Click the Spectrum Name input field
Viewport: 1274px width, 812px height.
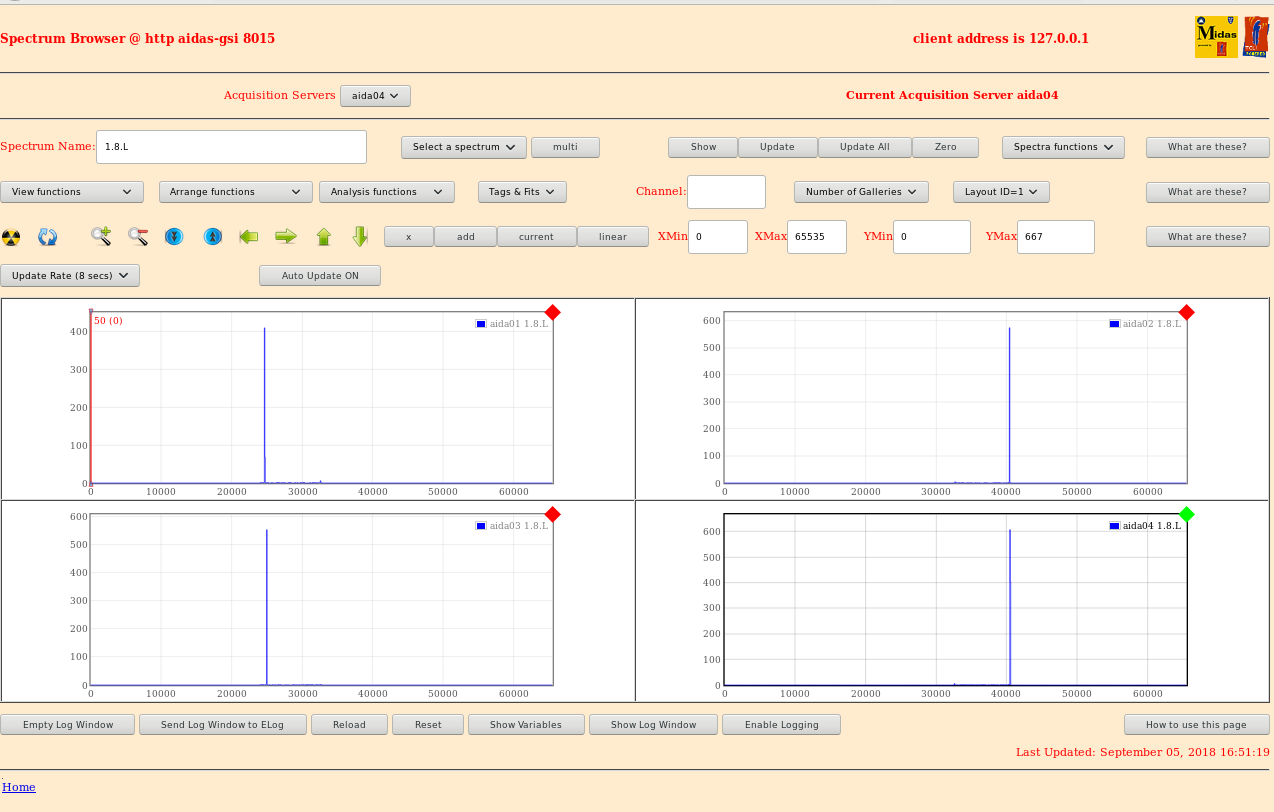[x=231, y=147]
